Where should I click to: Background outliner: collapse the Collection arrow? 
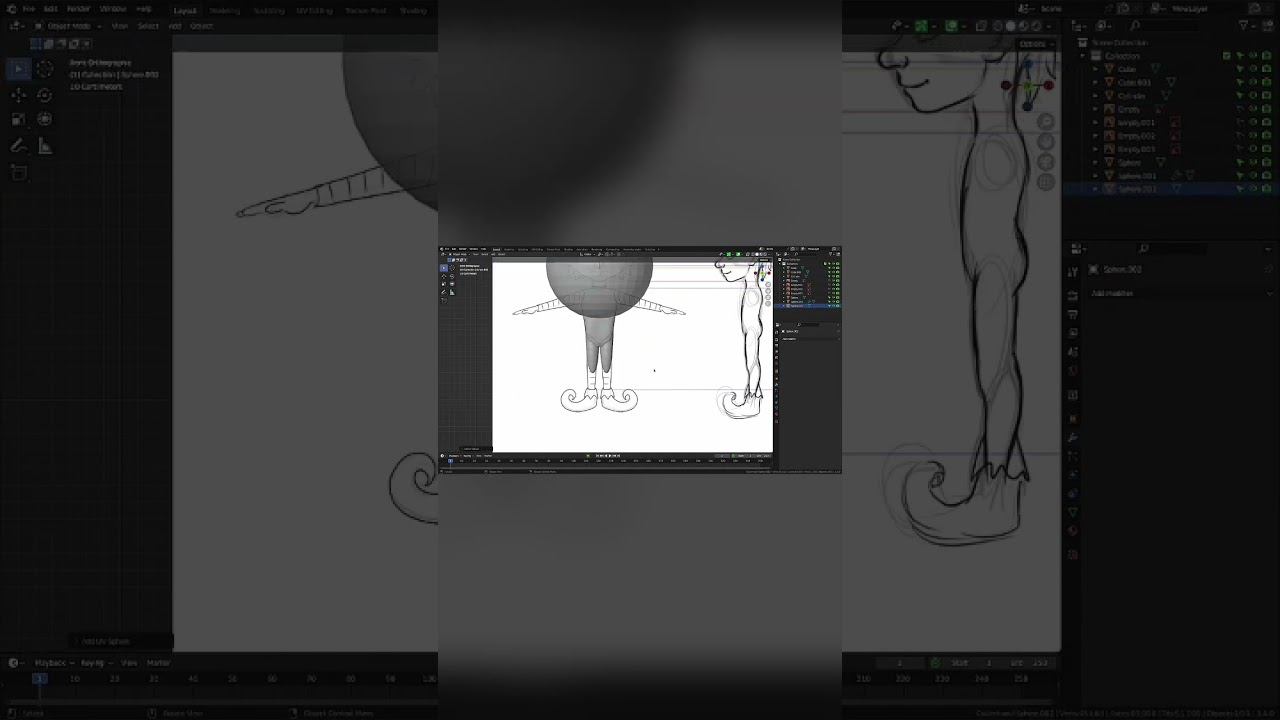tap(1083, 56)
